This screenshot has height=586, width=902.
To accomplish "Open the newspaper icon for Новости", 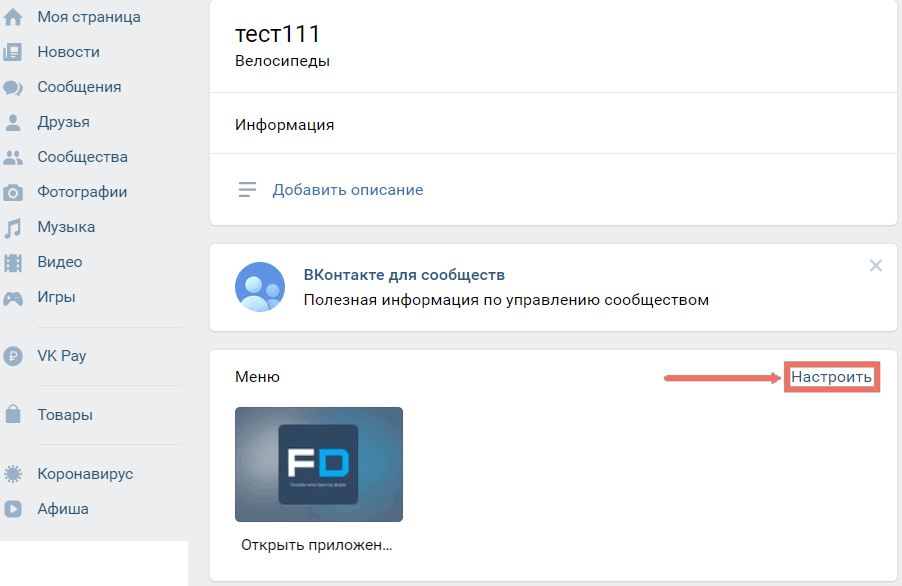I will click(13, 52).
